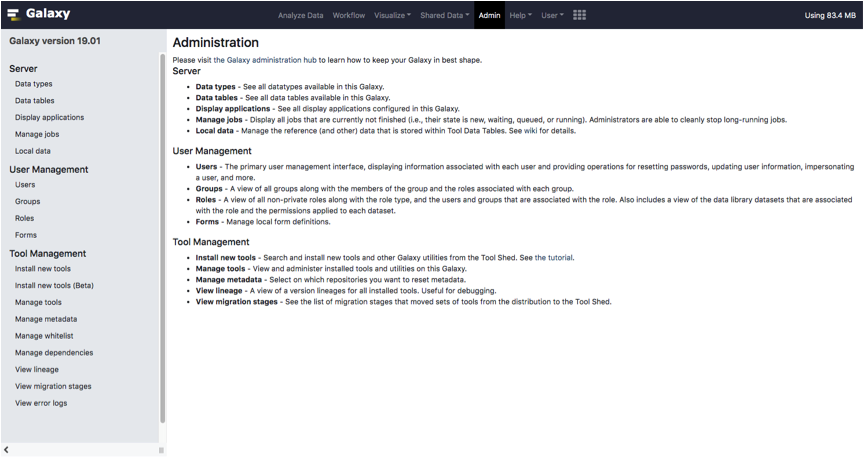Screen dimensions: 864x458
Task: Click bold Manage jobs in main list
Action: tap(219, 120)
